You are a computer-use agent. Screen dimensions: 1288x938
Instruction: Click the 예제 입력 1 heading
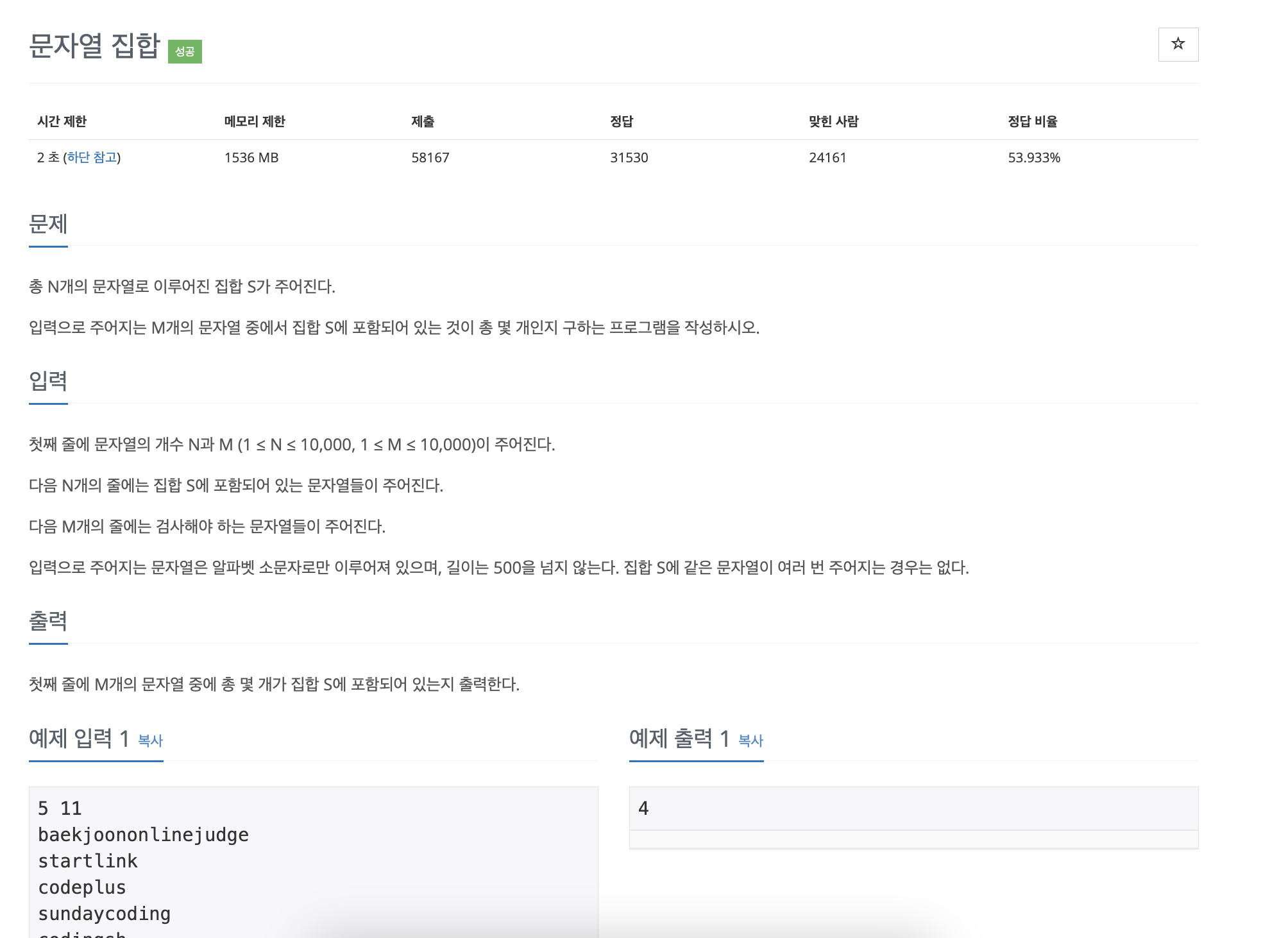pyautogui.click(x=80, y=738)
